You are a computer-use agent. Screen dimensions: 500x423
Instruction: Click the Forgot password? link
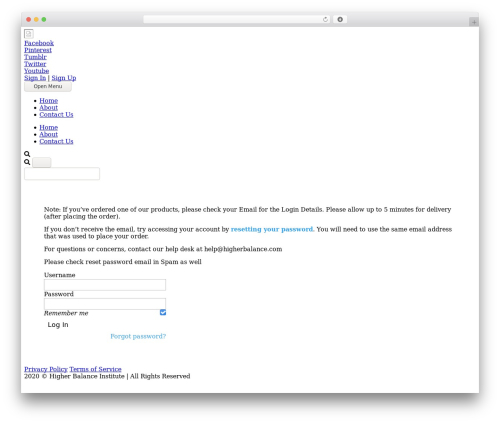coord(138,336)
